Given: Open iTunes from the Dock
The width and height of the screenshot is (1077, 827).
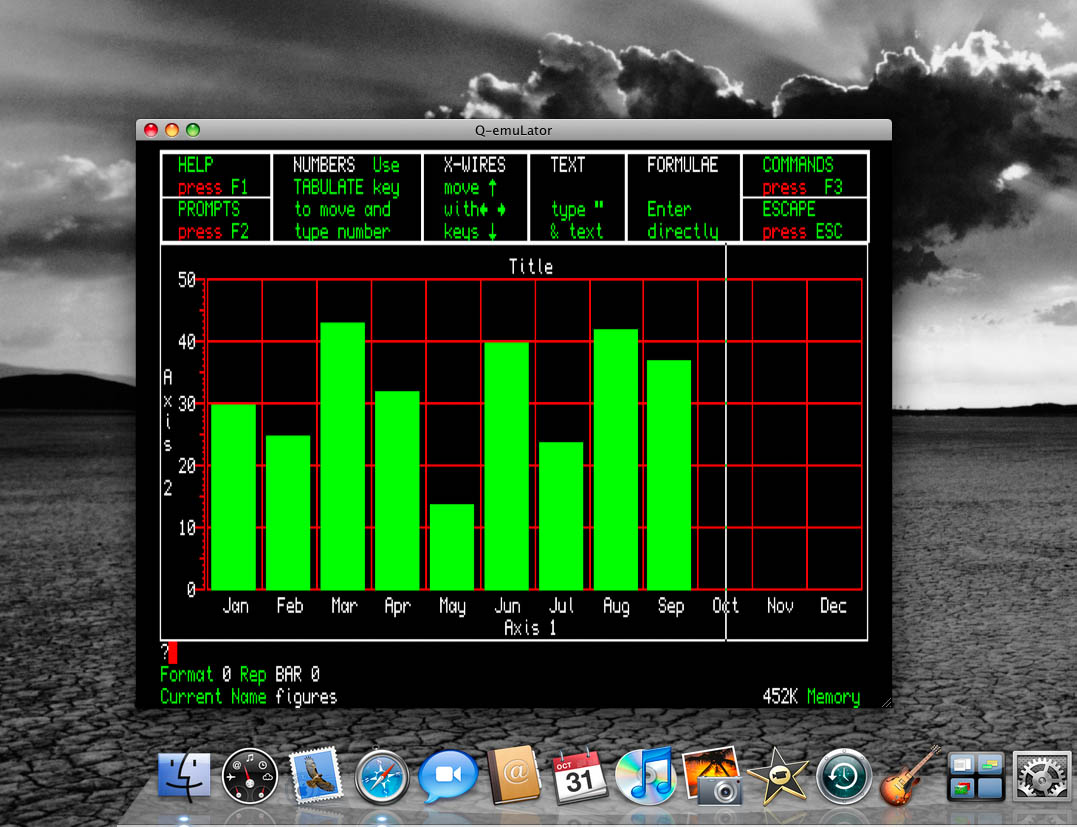Looking at the screenshot, I should click(x=645, y=775).
